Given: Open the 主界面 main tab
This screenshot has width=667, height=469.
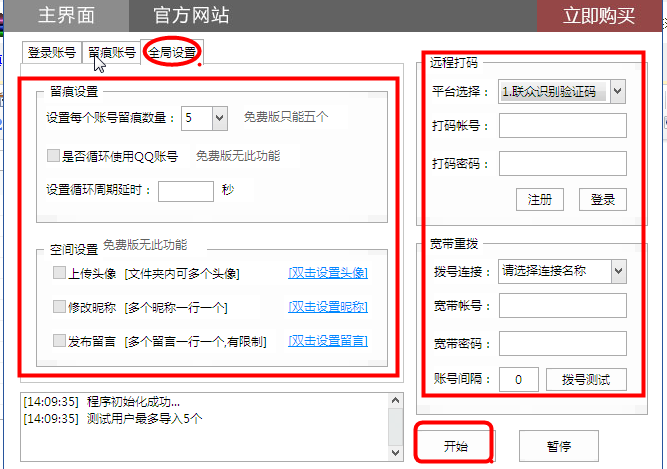Looking at the screenshot, I should [66, 16].
